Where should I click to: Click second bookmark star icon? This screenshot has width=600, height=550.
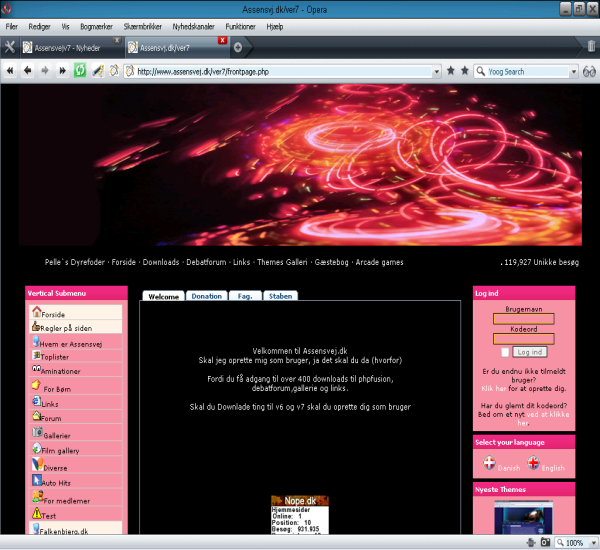(465, 70)
